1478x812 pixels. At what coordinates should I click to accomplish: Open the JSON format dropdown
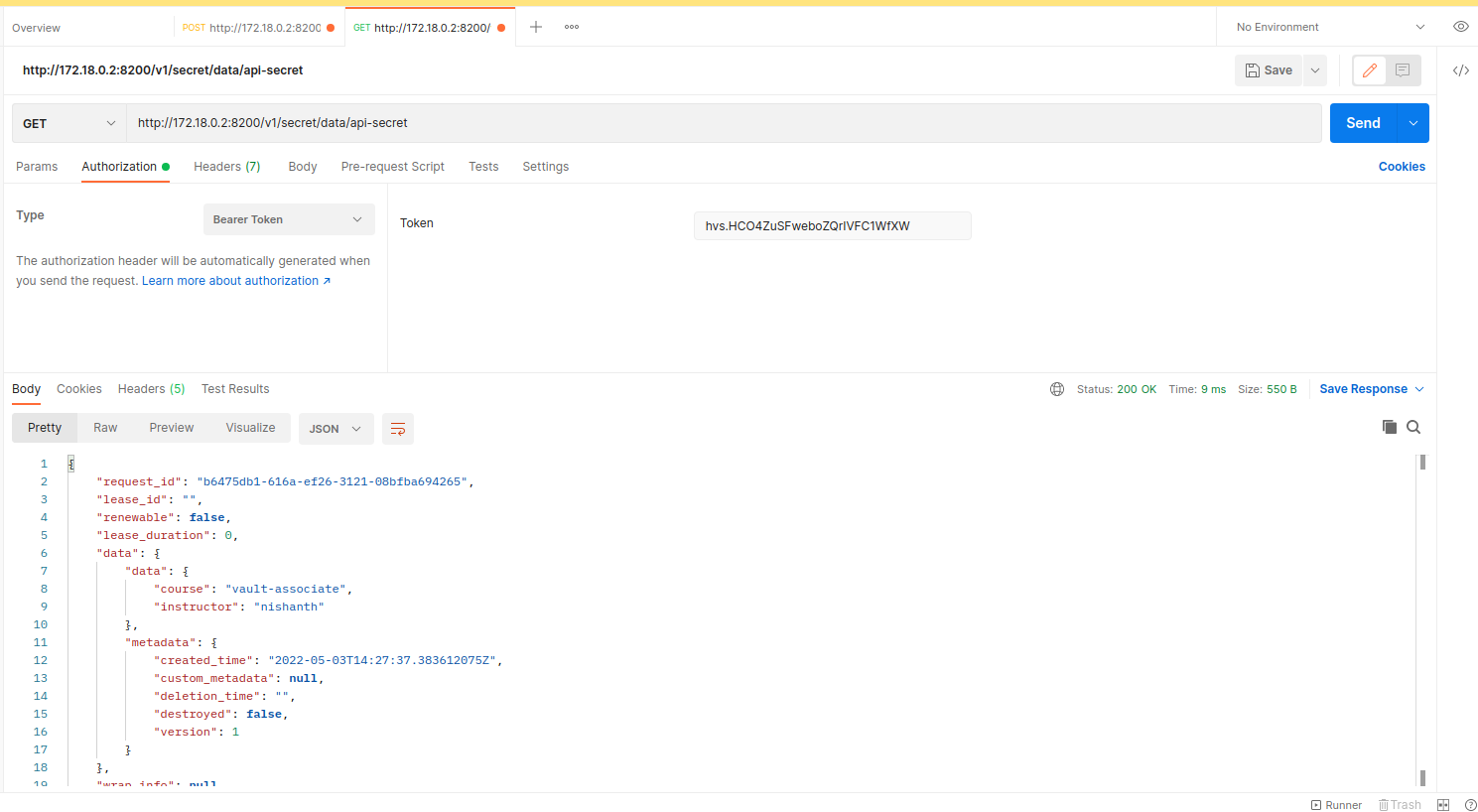(335, 429)
